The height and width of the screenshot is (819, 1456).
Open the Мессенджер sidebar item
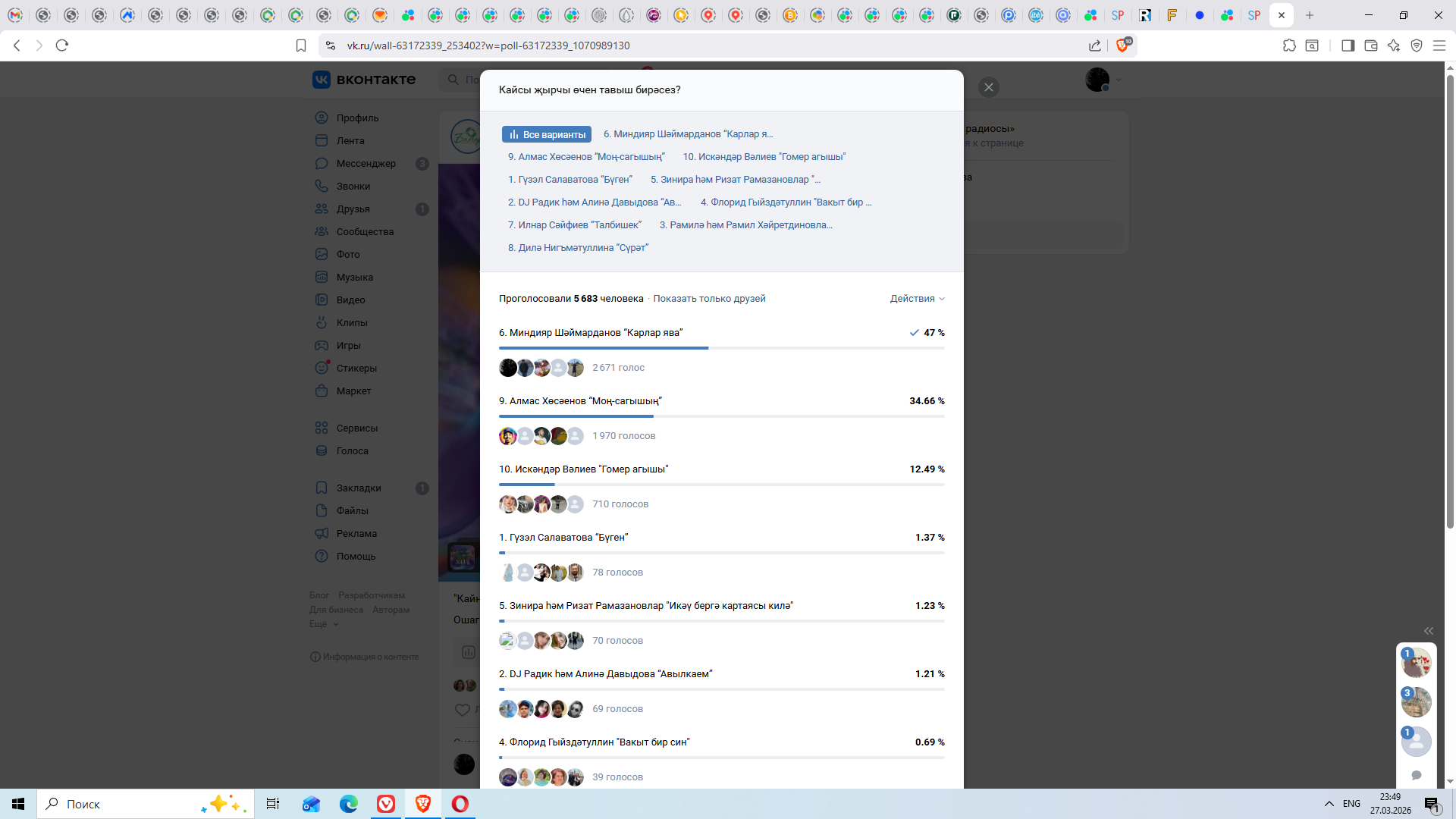point(366,163)
